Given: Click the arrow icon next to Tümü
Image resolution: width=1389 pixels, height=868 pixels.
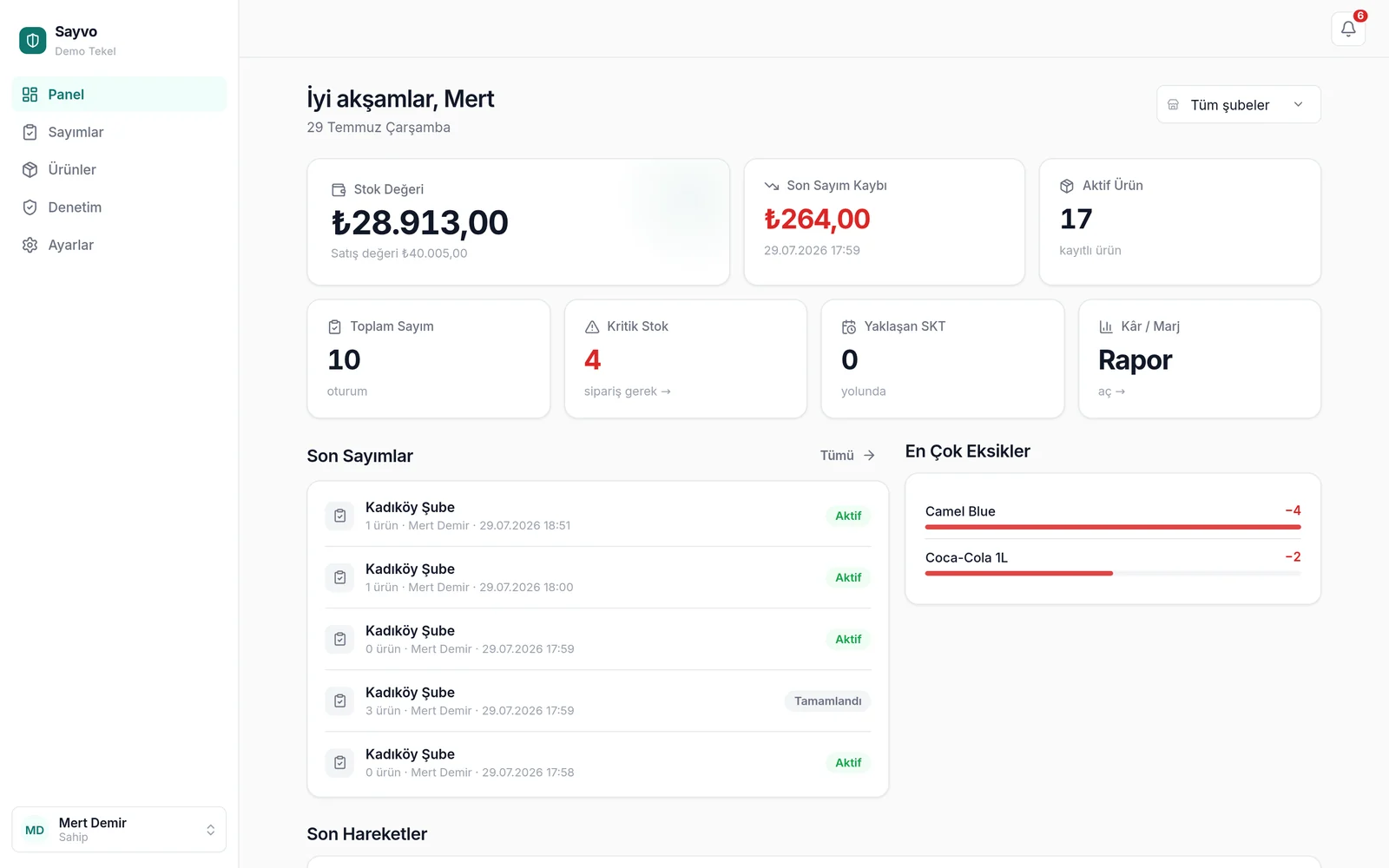Looking at the screenshot, I should (869, 455).
